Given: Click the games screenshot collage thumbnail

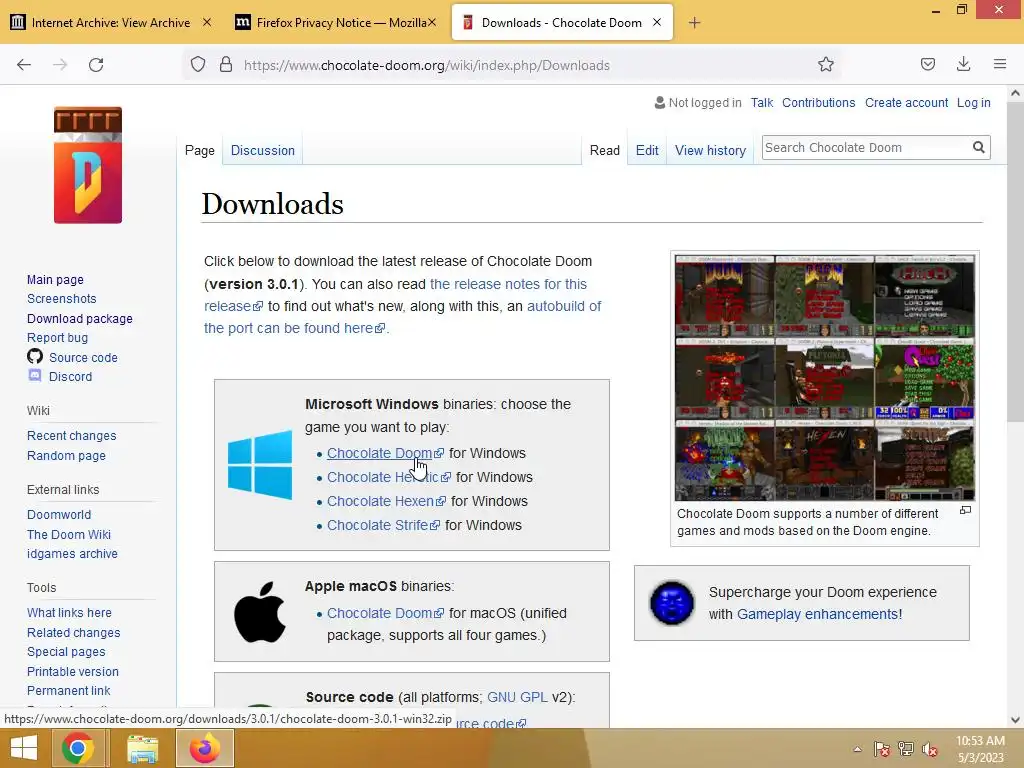Looking at the screenshot, I should 824,377.
